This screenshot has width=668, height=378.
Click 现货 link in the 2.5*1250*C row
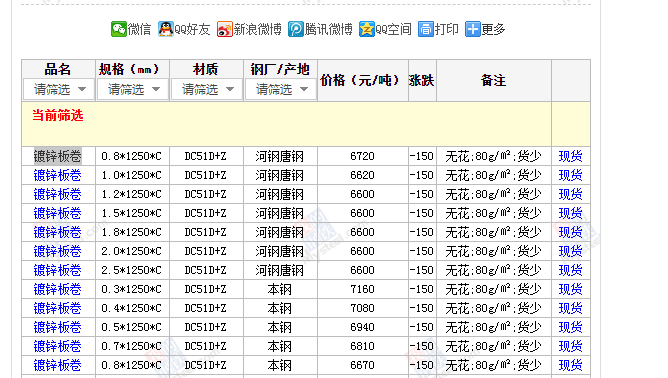coord(570,270)
